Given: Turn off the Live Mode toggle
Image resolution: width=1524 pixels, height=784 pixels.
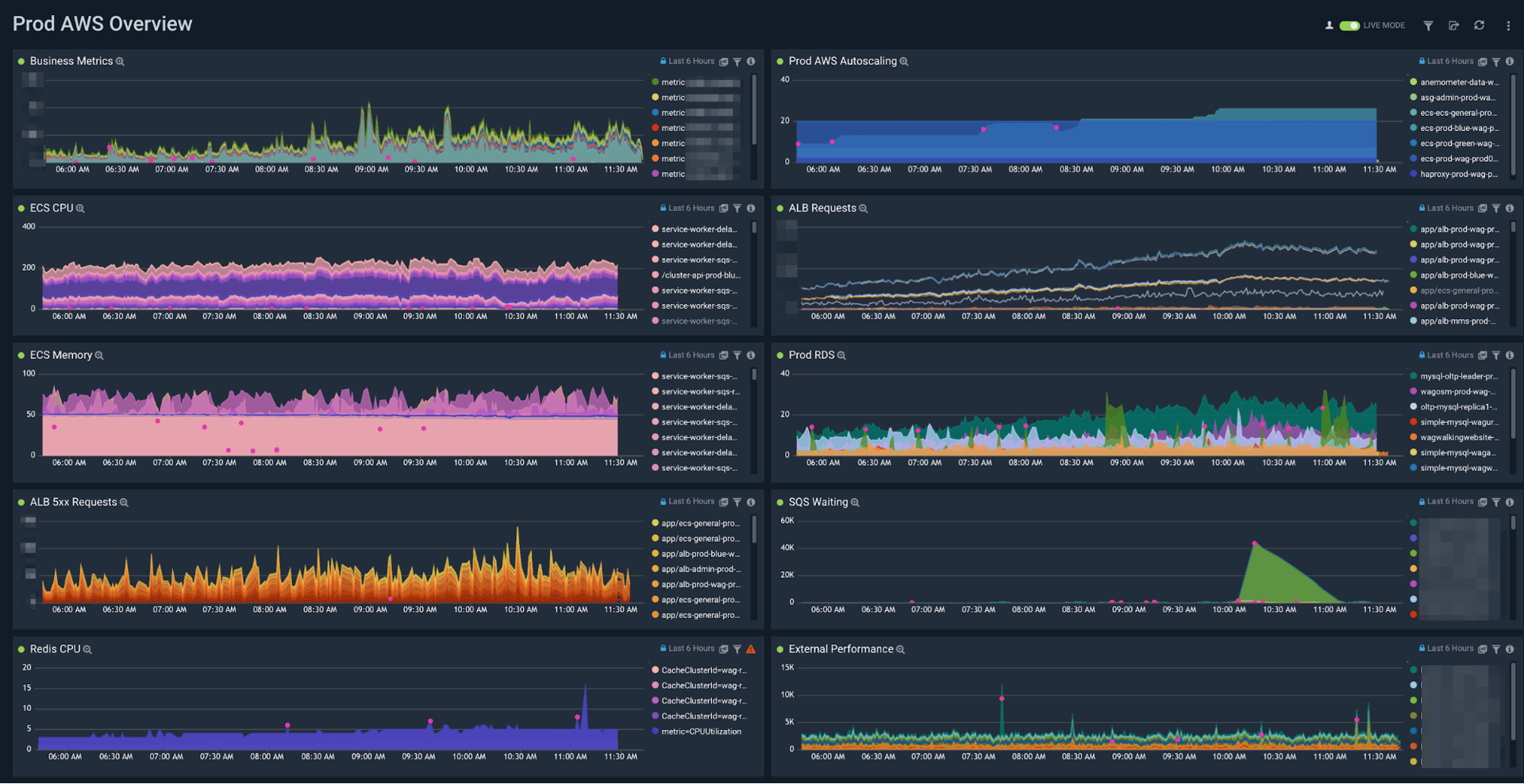Looking at the screenshot, I should [1349, 25].
